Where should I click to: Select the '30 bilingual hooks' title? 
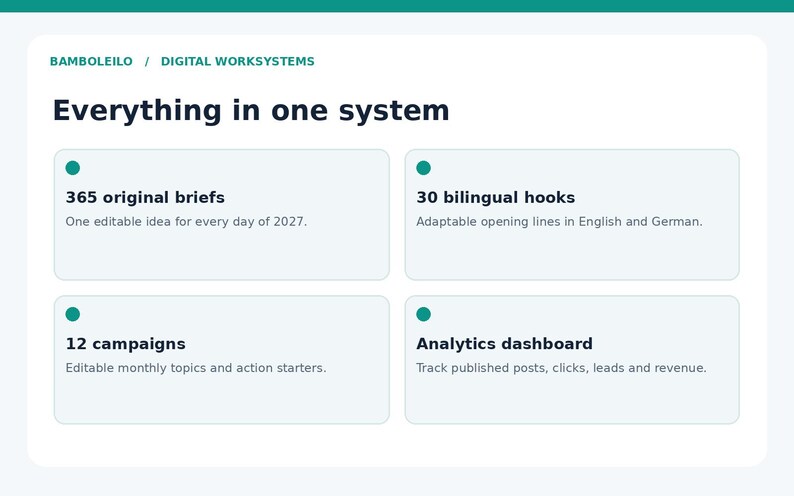(495, 197)
